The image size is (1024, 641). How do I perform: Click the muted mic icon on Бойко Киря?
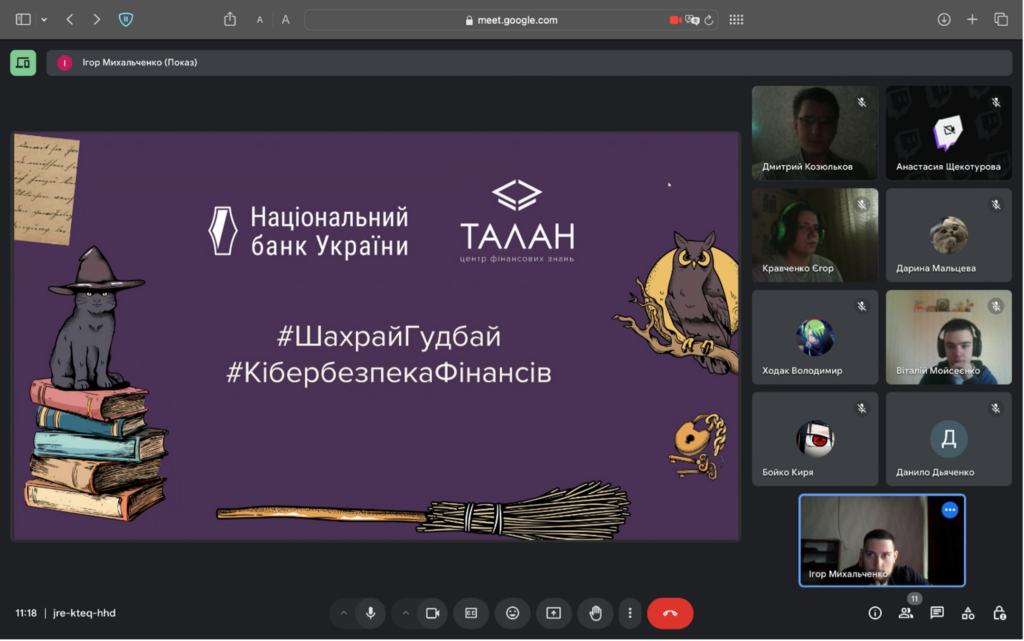point(862,409)
